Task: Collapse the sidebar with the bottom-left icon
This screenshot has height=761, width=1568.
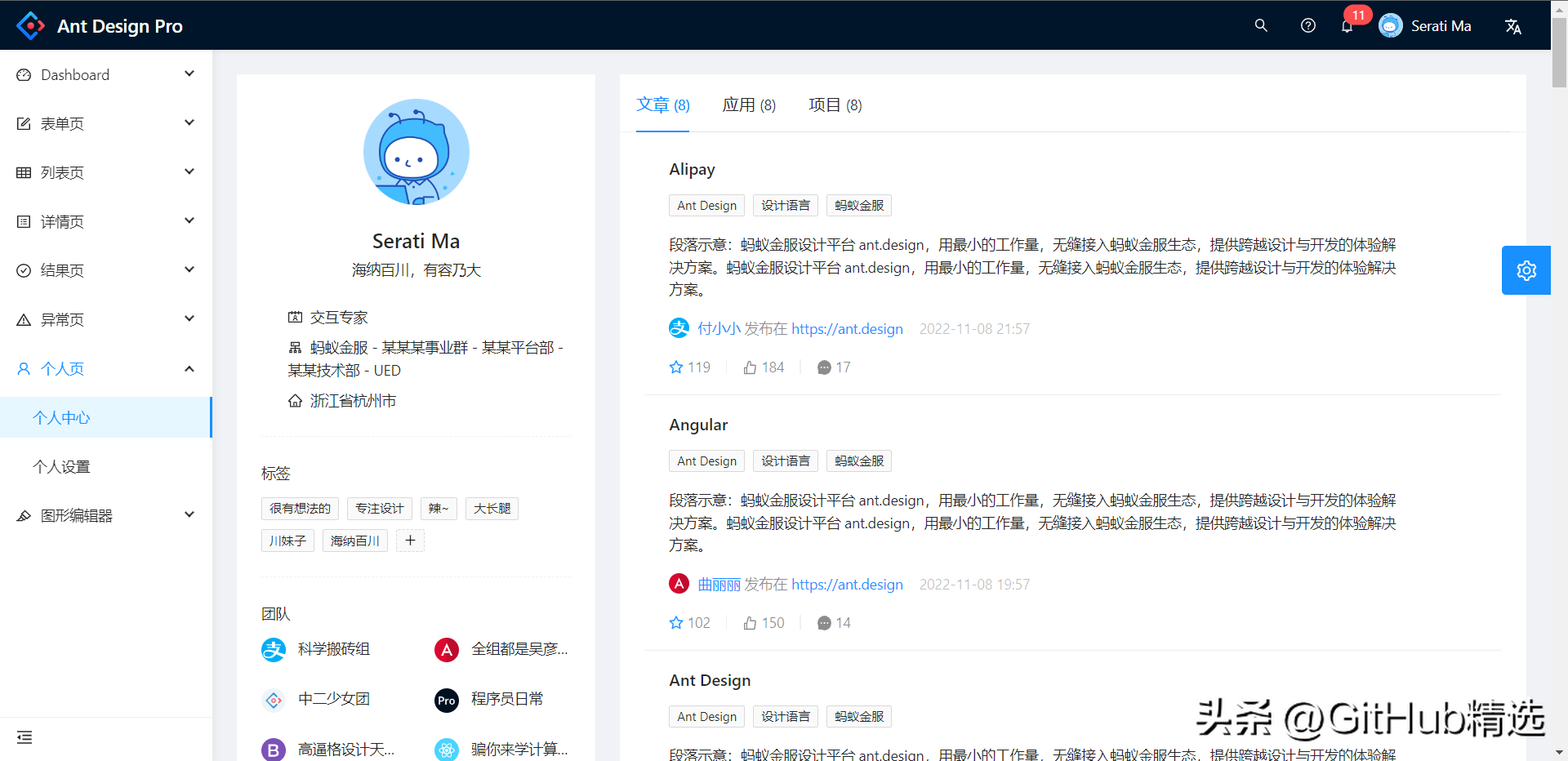Action: [x=24, y=737]
